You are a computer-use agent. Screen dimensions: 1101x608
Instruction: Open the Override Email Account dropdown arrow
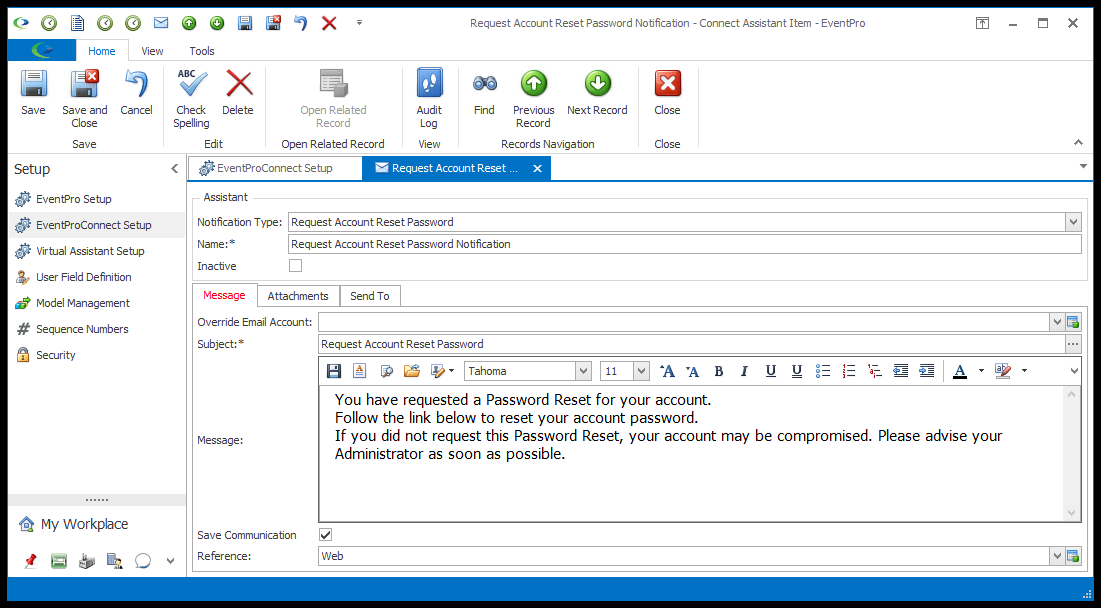pyautogui.click(x=1057, y=322)
